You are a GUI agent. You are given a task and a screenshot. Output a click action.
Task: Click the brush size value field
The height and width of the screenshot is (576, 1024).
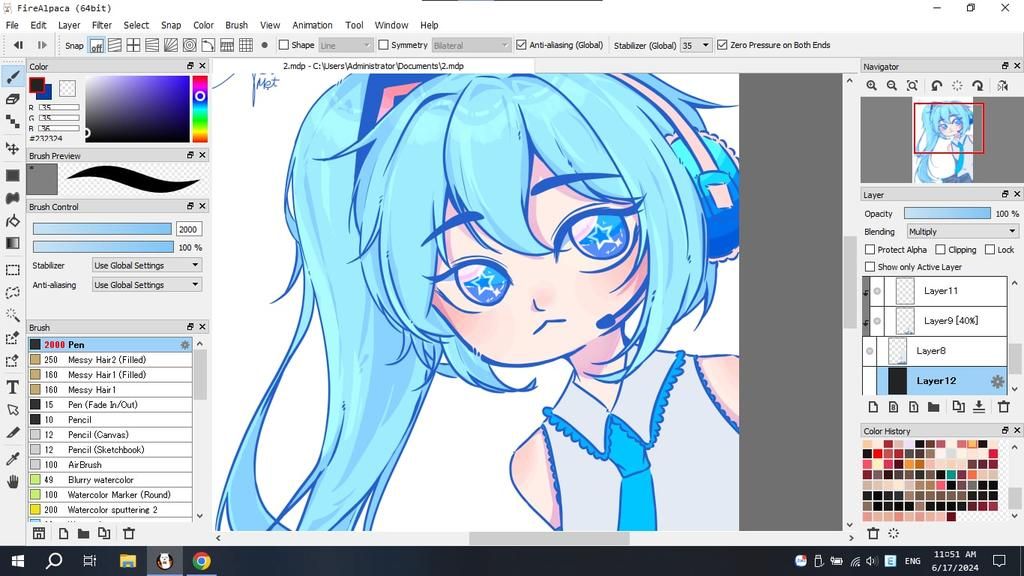coord(188,229)
